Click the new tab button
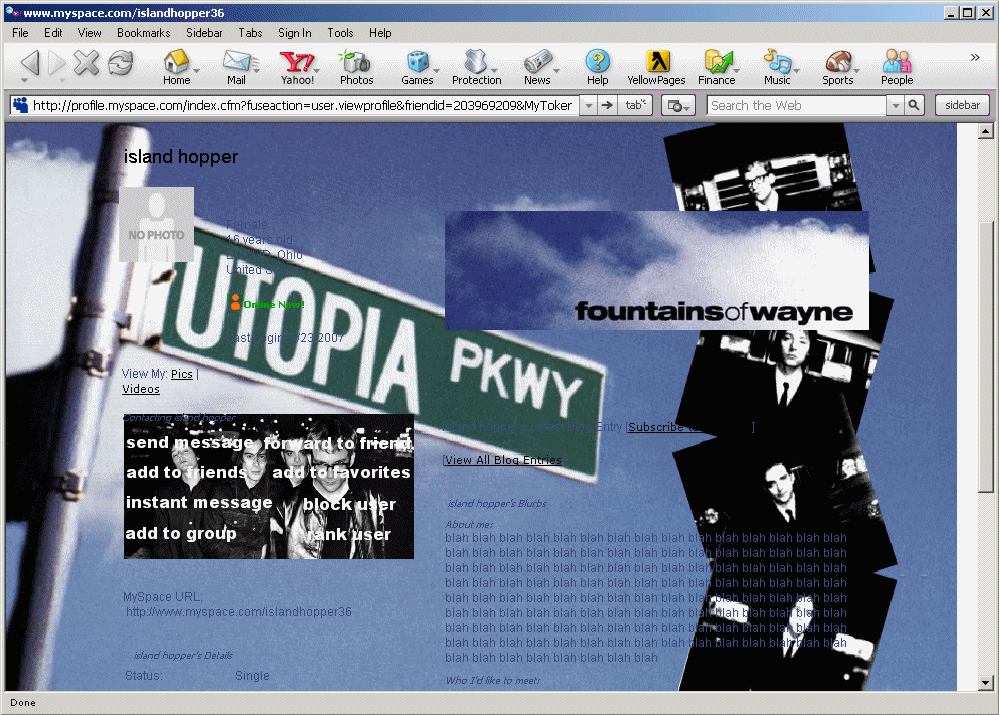 point(635,105)
